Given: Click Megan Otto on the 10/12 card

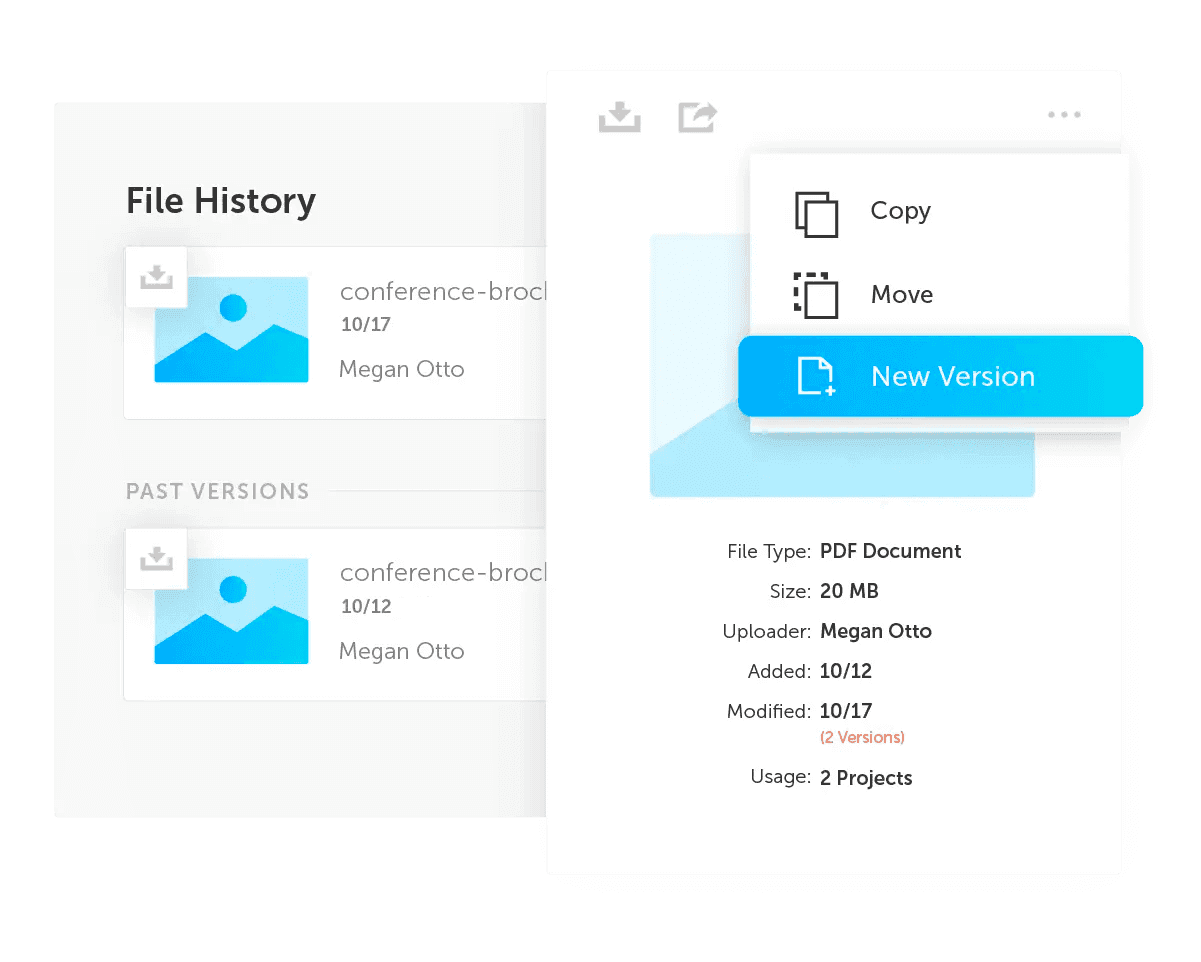Looking at the screenshot, I should click(x=401, y=651).
